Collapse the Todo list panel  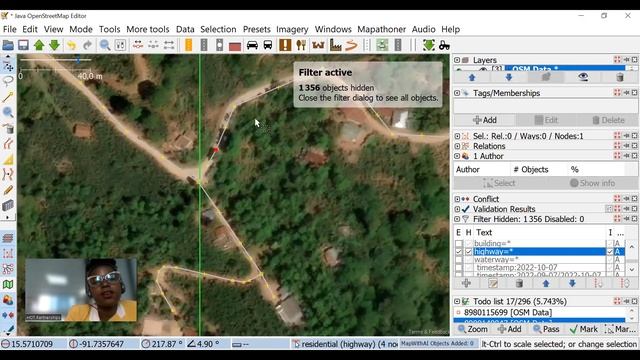tap(457, 302)
